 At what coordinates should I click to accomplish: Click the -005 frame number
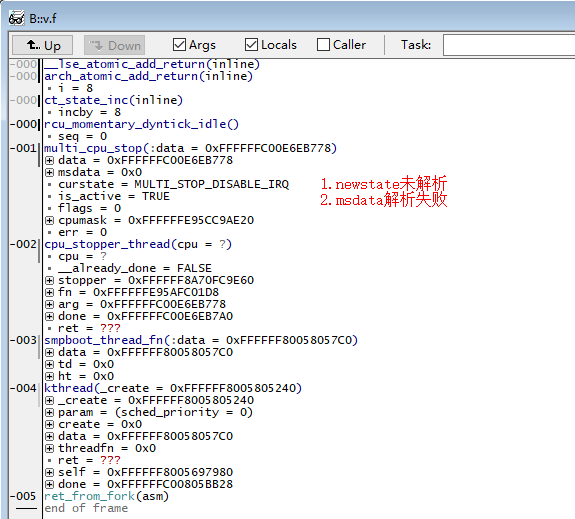tap(23, 496)
